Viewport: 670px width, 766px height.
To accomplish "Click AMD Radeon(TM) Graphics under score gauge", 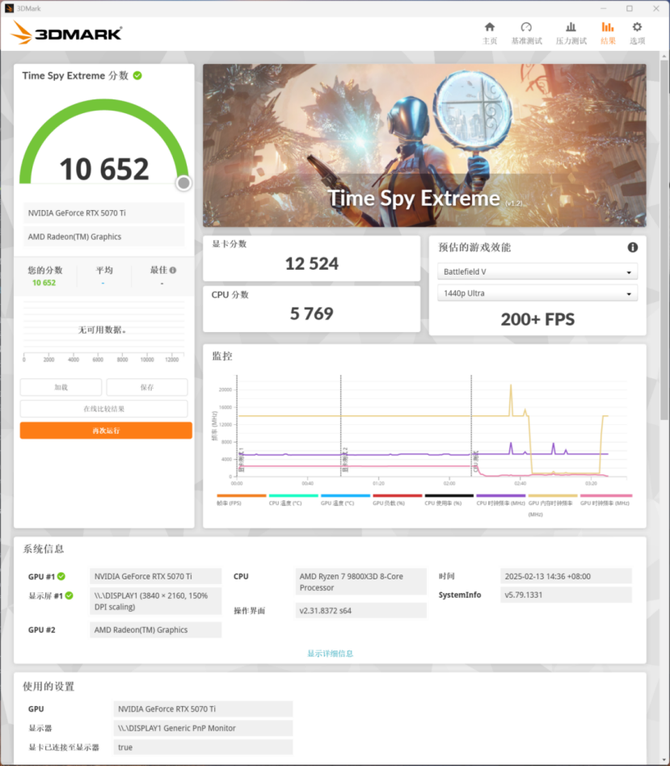I will point(104,236).
